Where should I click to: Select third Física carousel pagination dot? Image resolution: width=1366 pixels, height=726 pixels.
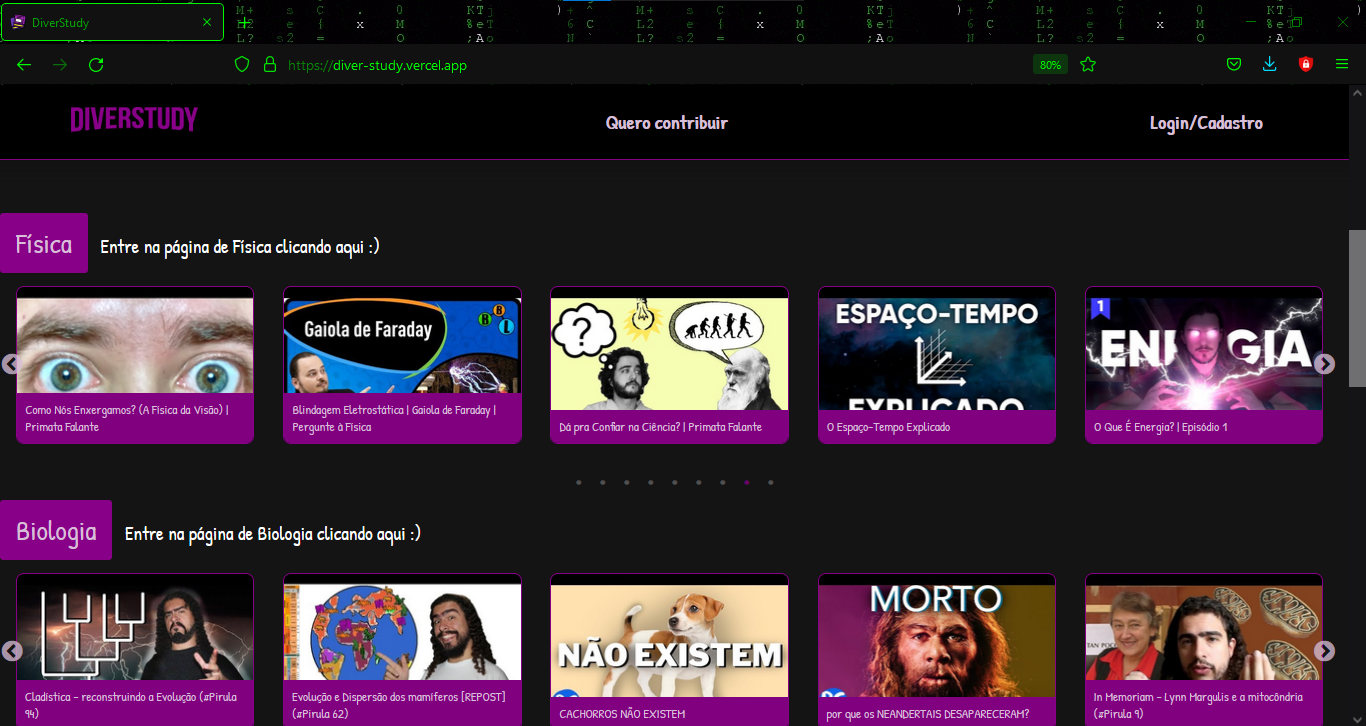[x=626, y=483]
